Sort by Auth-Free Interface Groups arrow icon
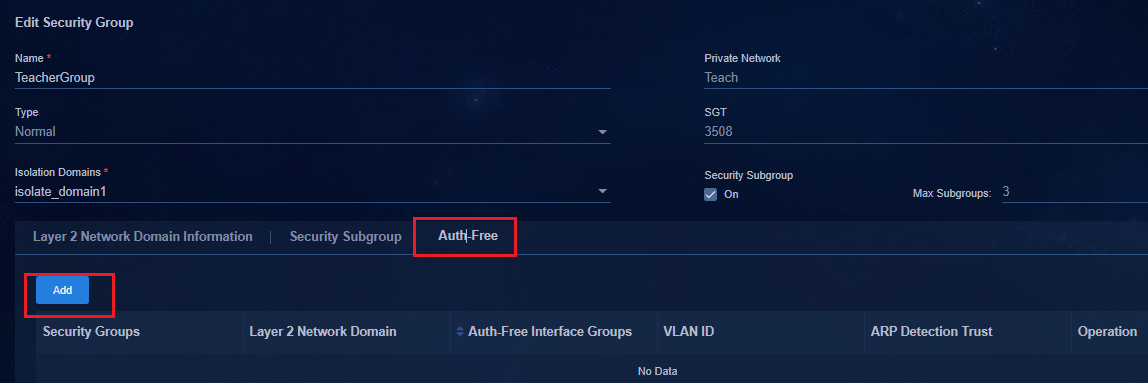This screenshot has height=383, width=1148. (460, 332)
